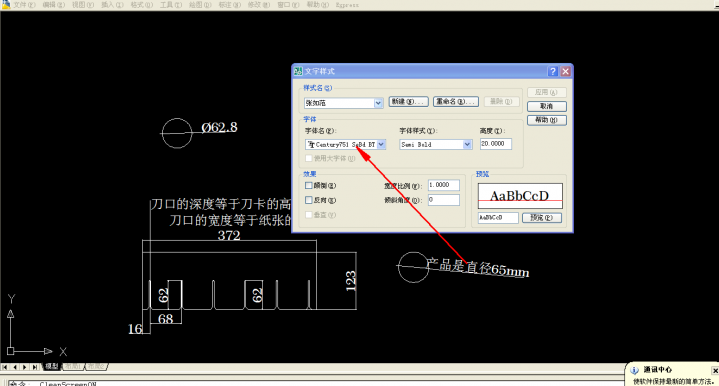The image size is (719, 386).
Task: Switch to the 布局2 layout tab
Action: click(x=96, y=366)
